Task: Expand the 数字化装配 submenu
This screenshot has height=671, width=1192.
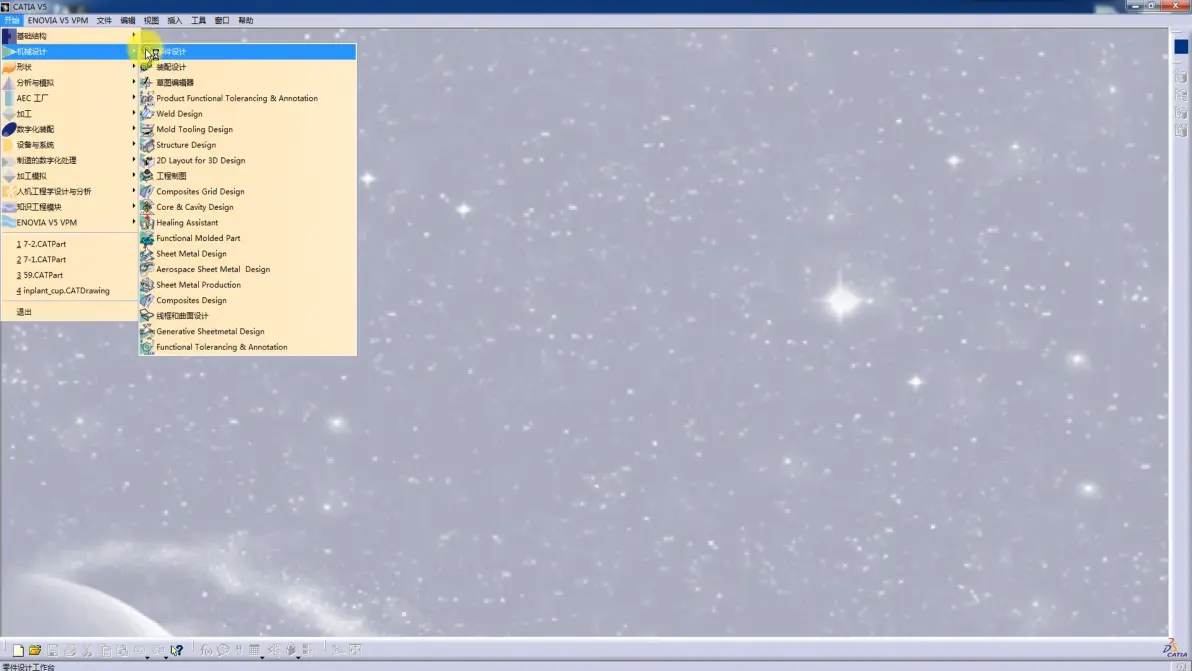Action: [x=68, y=129]
